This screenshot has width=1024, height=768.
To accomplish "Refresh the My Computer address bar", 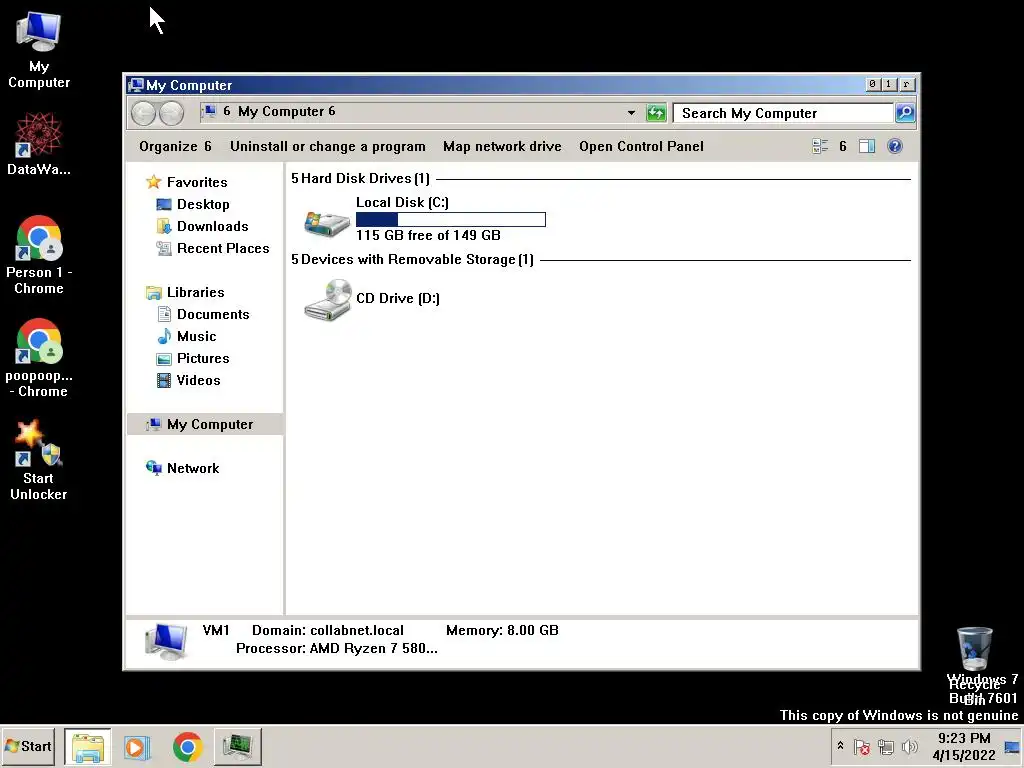I will 656,113.
